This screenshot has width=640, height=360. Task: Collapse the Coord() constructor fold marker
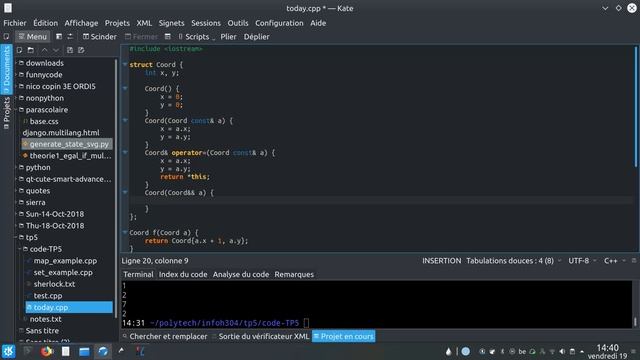tap(125, 88)
